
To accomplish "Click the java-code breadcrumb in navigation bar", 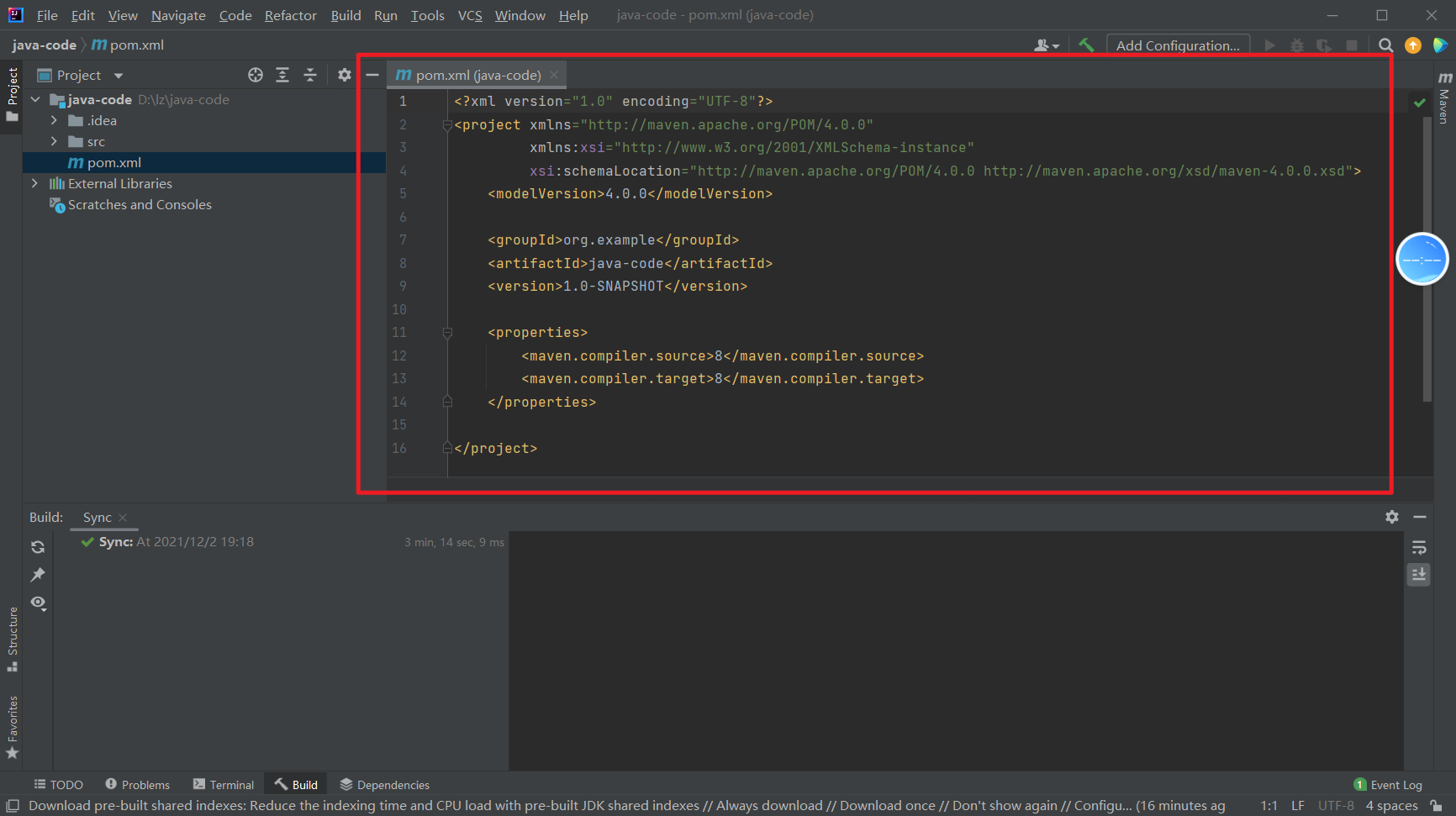I will (44, 45).
